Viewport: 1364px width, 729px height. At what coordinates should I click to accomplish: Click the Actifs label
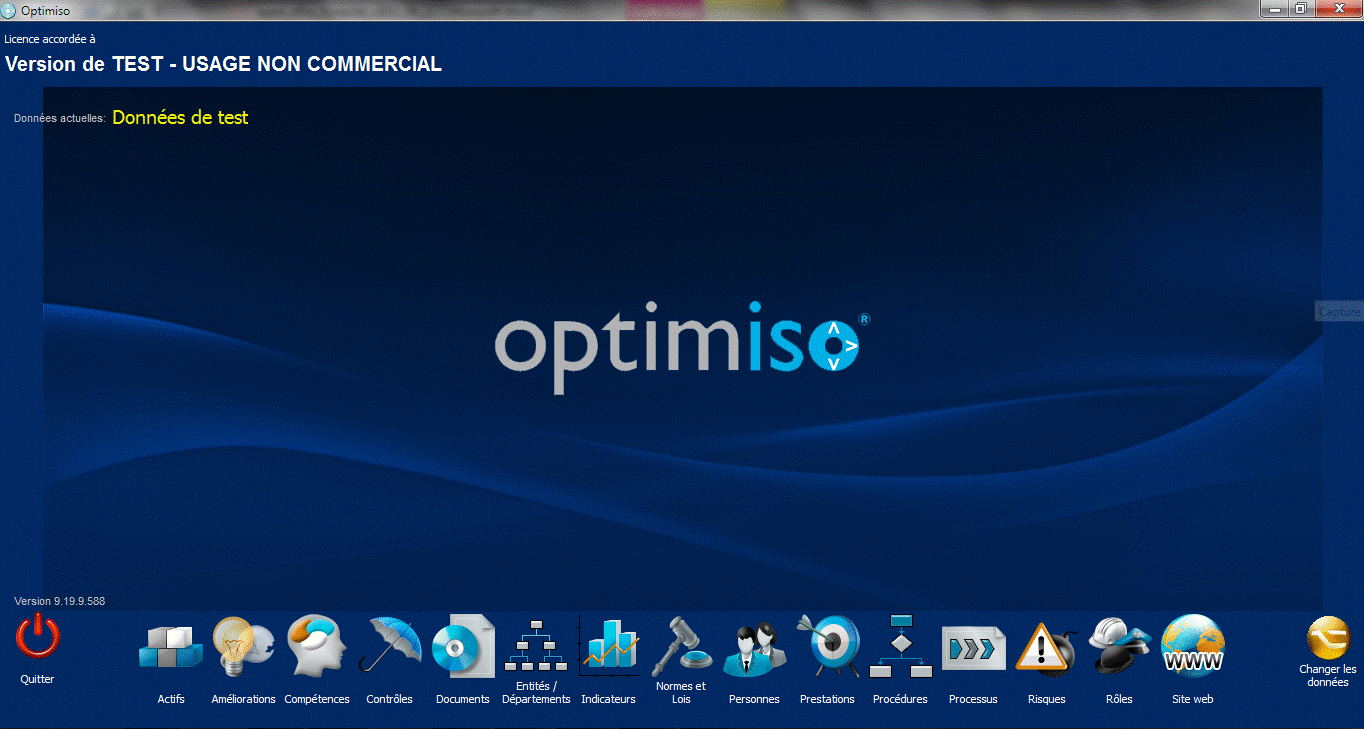point(171,699)
